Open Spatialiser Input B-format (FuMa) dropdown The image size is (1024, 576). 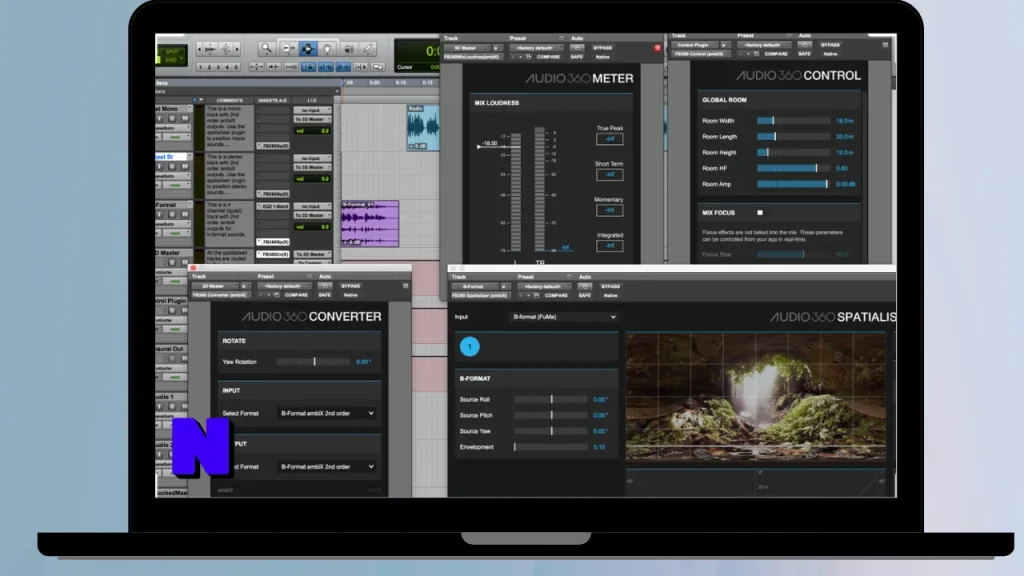(564, 317)
